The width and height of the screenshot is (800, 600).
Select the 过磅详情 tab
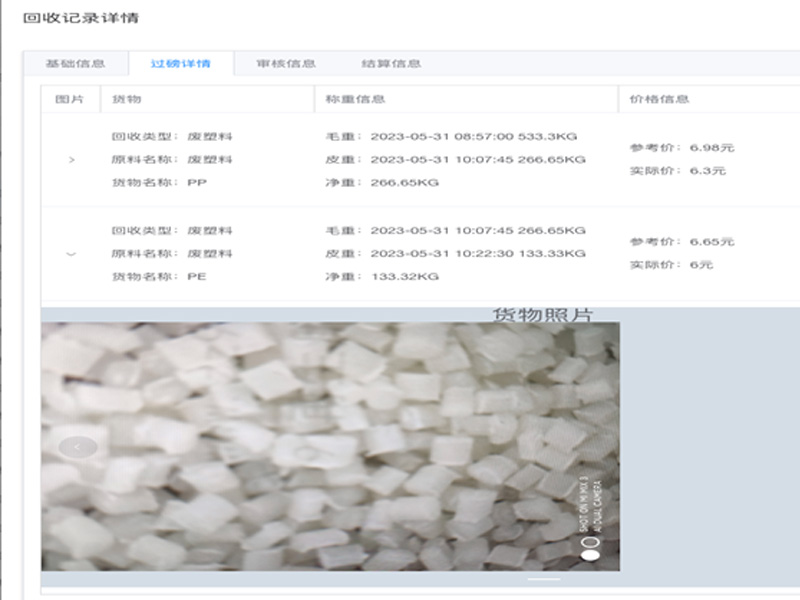coord(180,63)
